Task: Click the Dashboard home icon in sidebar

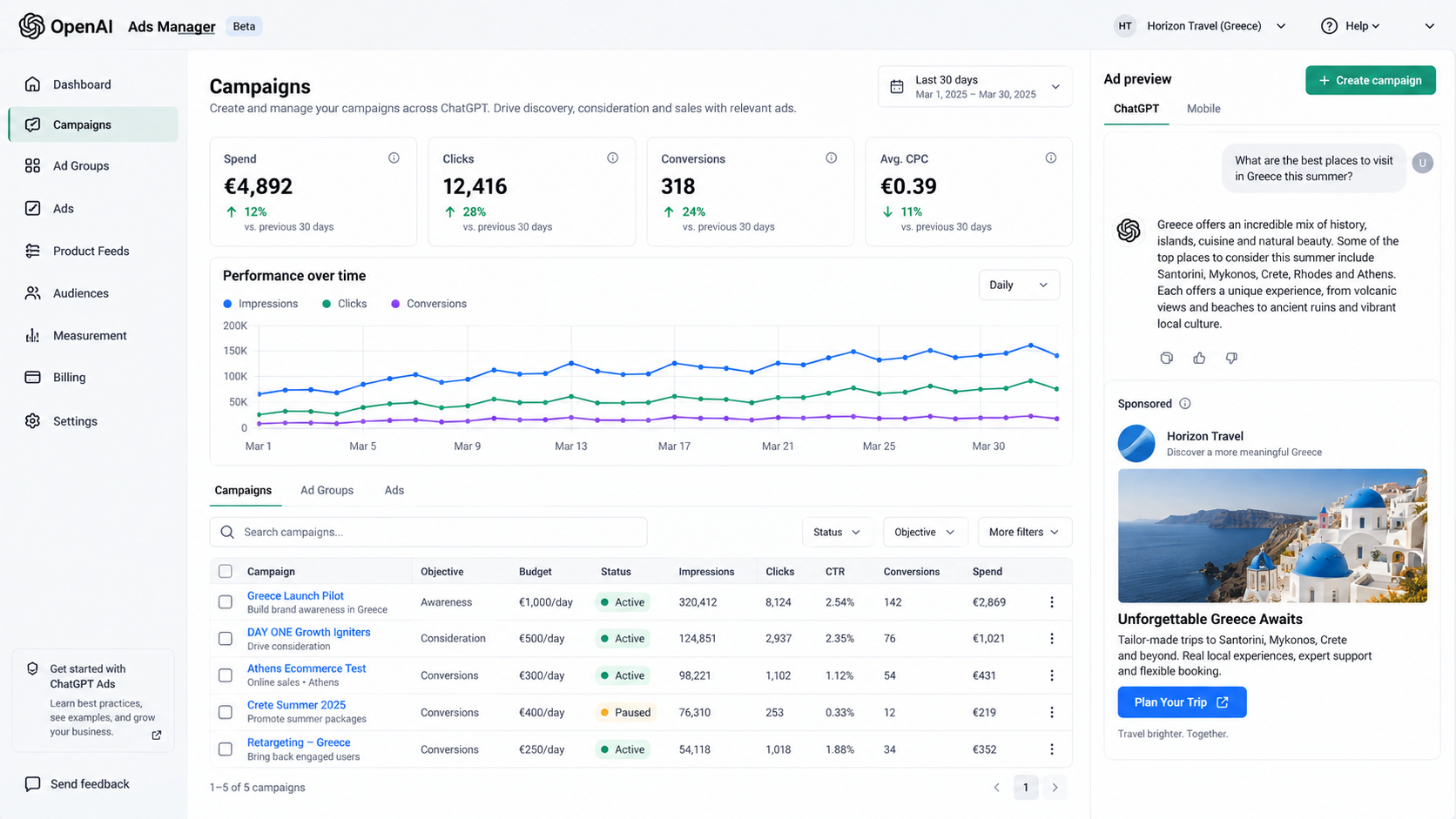Action: pyautogui.click(x=32, y=84)
